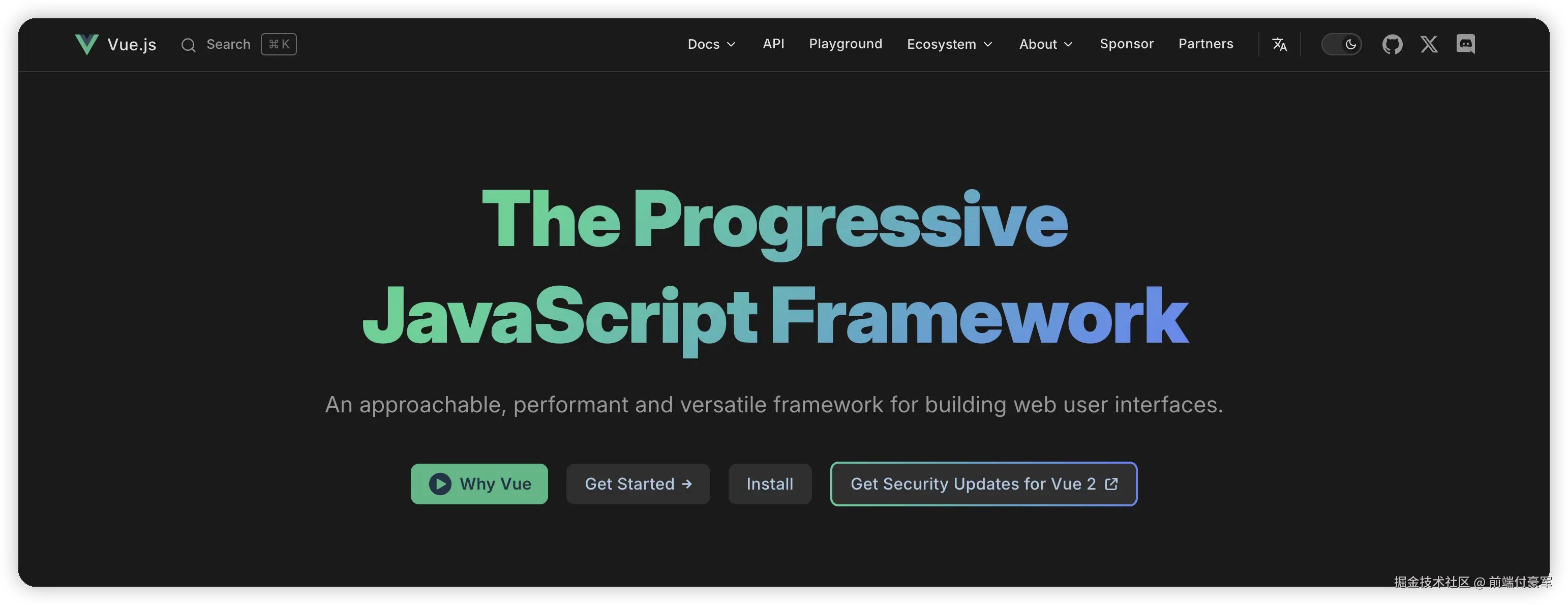Viewport: 1568px width, 605px height.
Task: Go to the API page
Action: tap(773, 44)
